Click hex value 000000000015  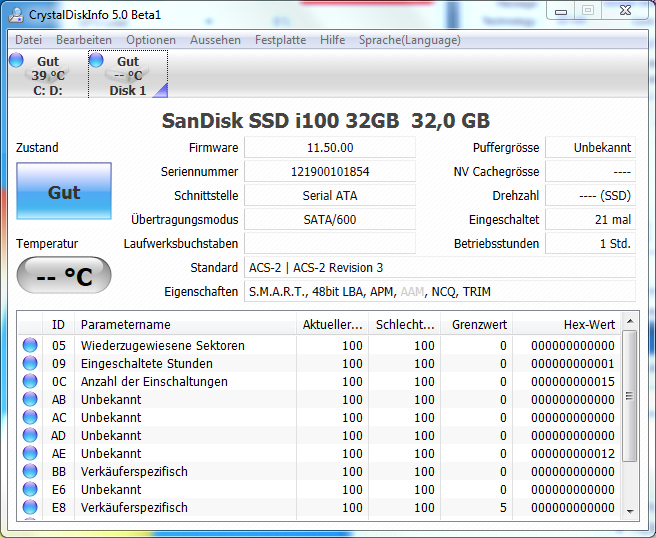(x=573, y=382)
